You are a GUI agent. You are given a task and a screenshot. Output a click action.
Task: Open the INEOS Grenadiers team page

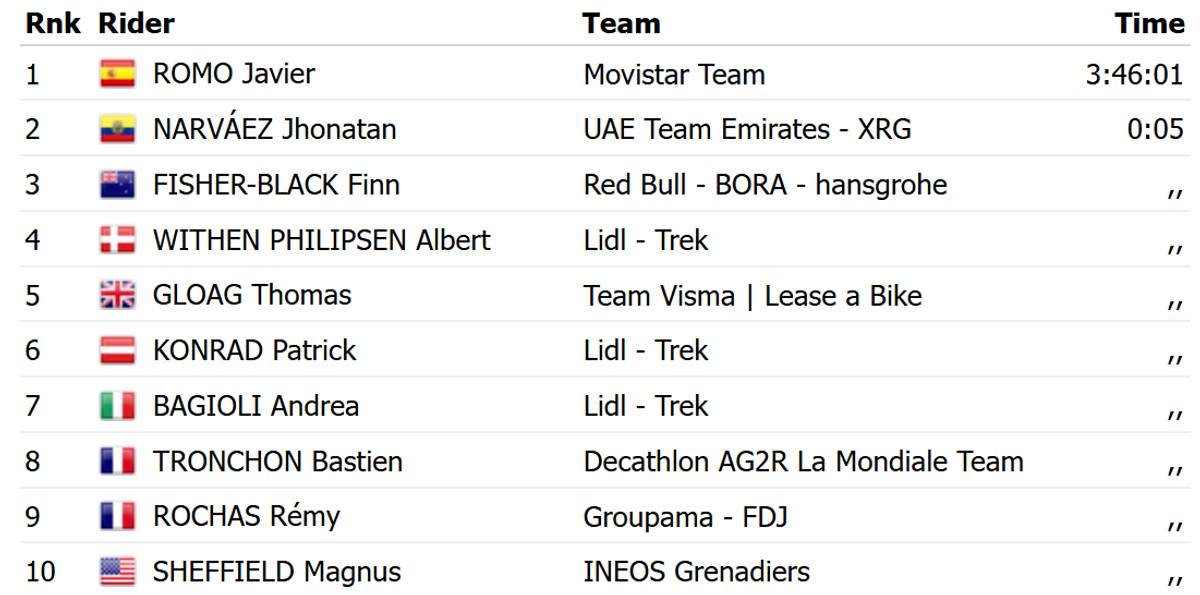(x=696, y=572)
